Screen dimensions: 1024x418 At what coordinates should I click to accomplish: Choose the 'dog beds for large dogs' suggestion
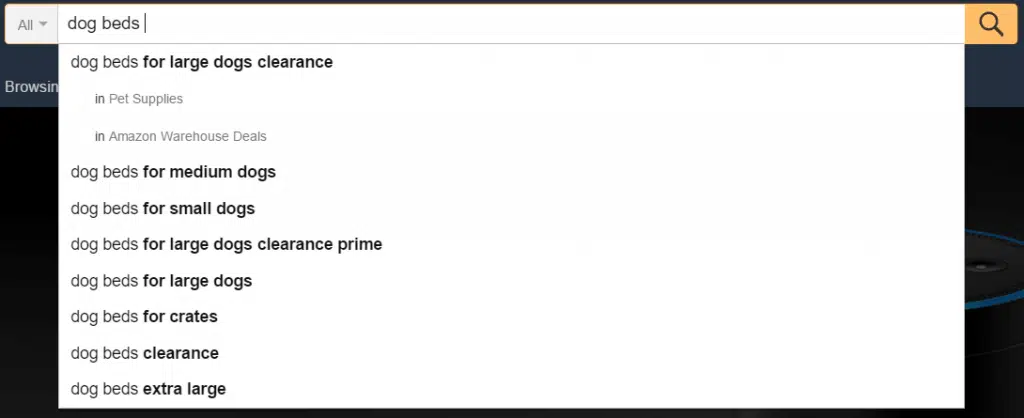[x=161, y=281]
